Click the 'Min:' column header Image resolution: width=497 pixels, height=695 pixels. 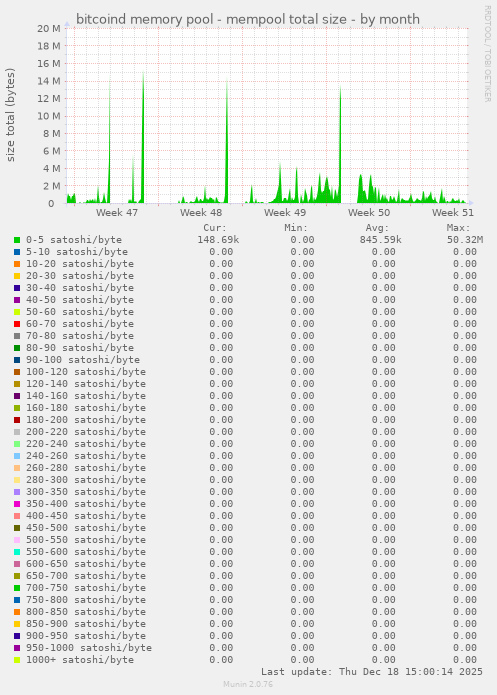point(296,228)
